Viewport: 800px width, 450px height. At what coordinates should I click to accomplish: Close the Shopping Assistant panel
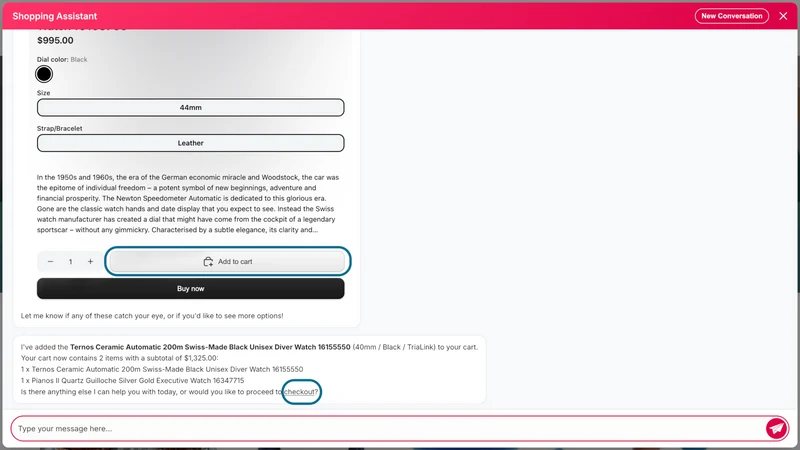pyautogui.click(x=783, y=16)
